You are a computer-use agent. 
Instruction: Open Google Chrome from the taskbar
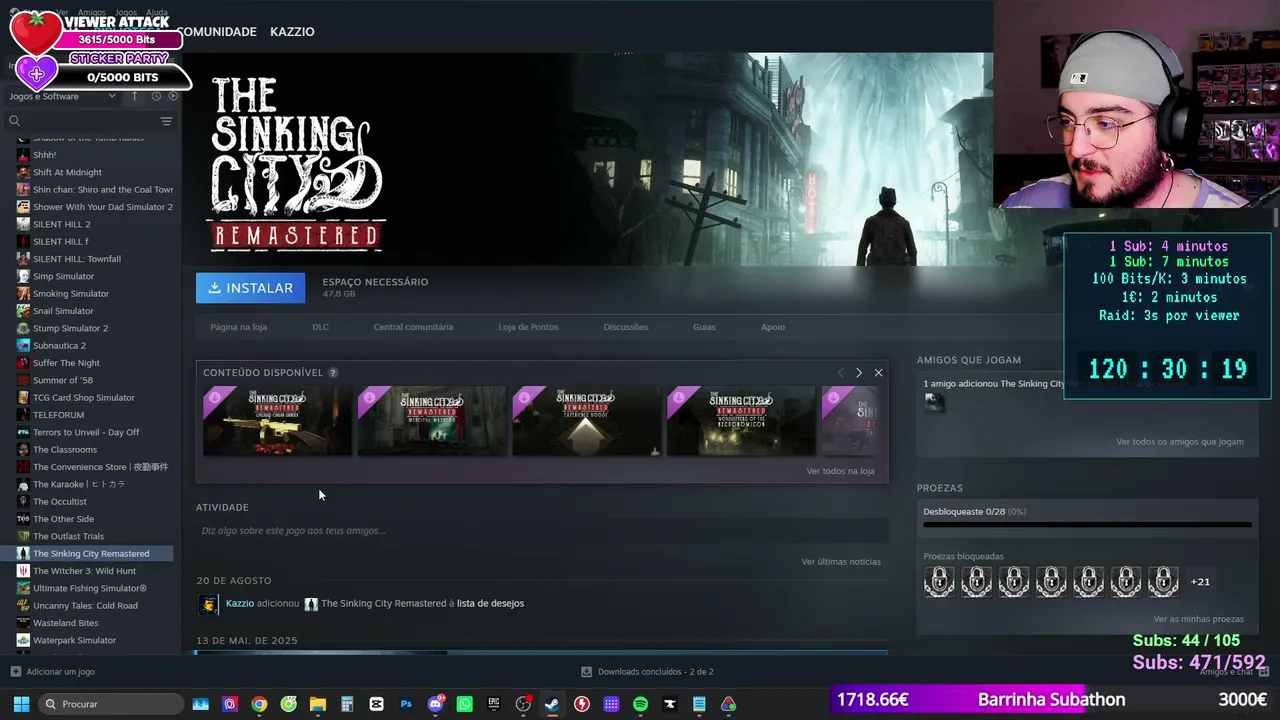tap(259, 704)
